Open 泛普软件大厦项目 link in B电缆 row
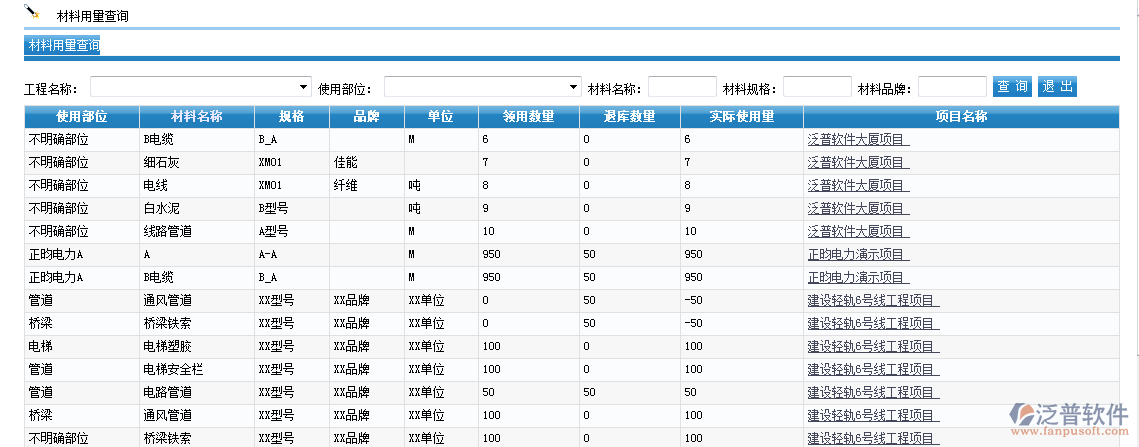The width and height of the screenshot is (1139, 447). (858, 140)
